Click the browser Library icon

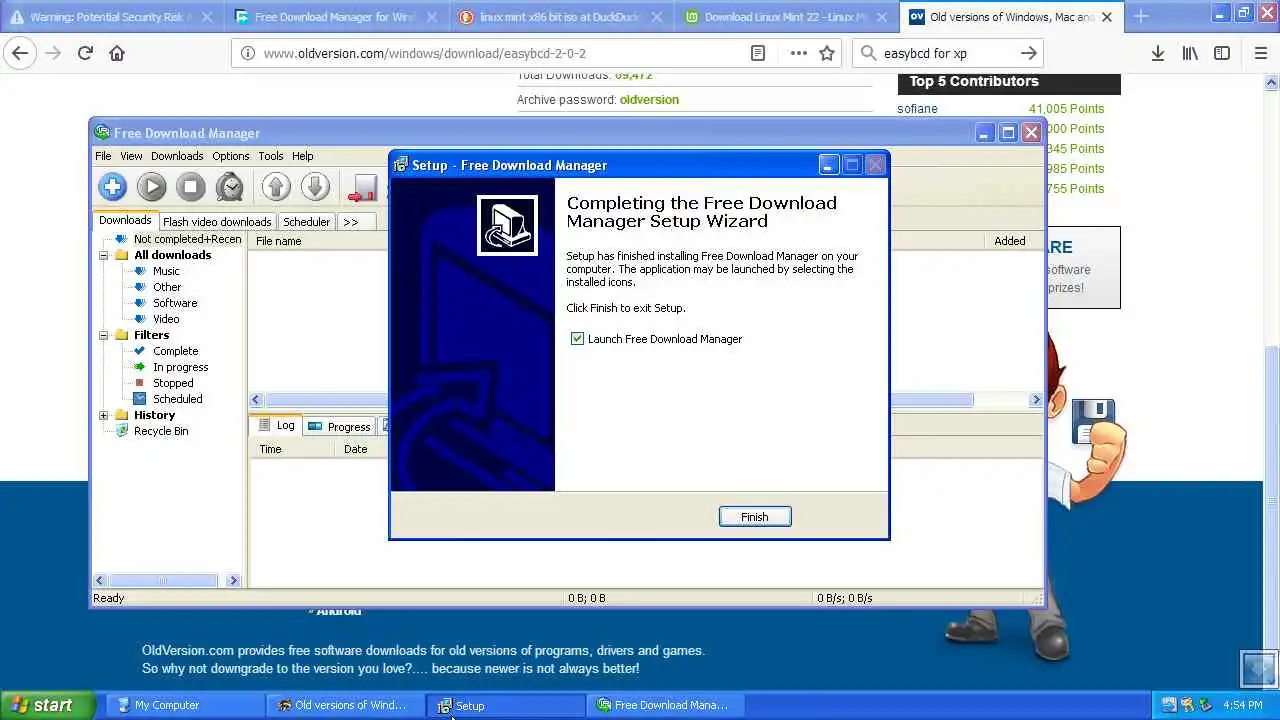tap(1190, 53)
